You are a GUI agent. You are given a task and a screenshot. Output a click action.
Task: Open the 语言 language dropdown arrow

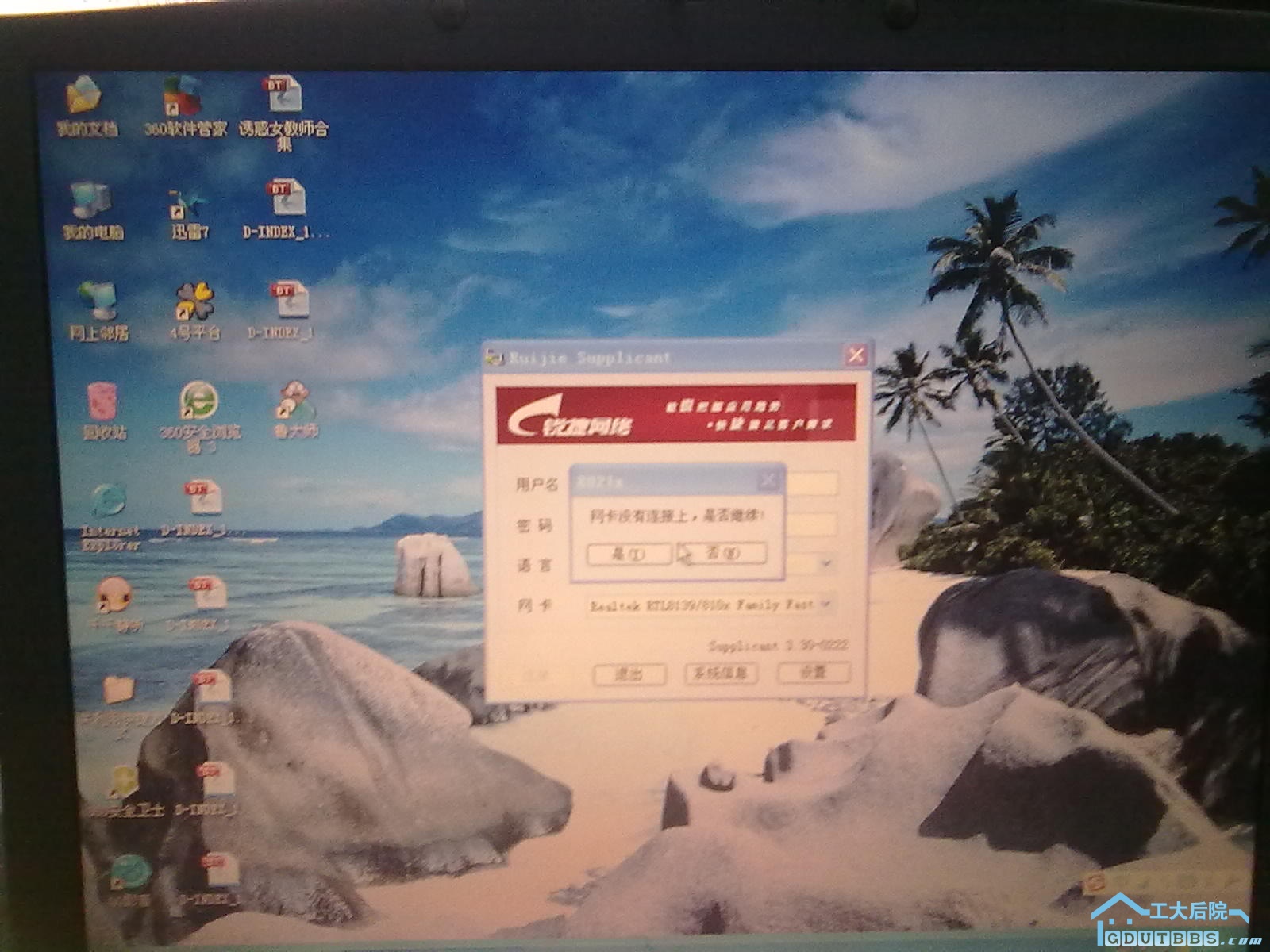[825, 564]
